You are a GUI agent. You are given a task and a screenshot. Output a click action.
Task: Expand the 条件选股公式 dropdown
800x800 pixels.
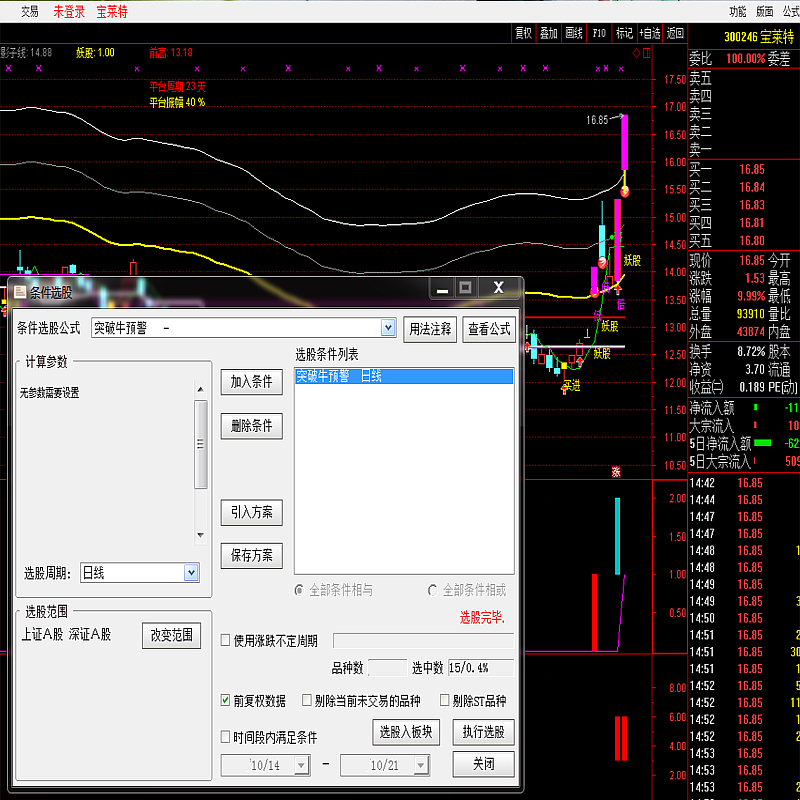(x=388, y=328)
